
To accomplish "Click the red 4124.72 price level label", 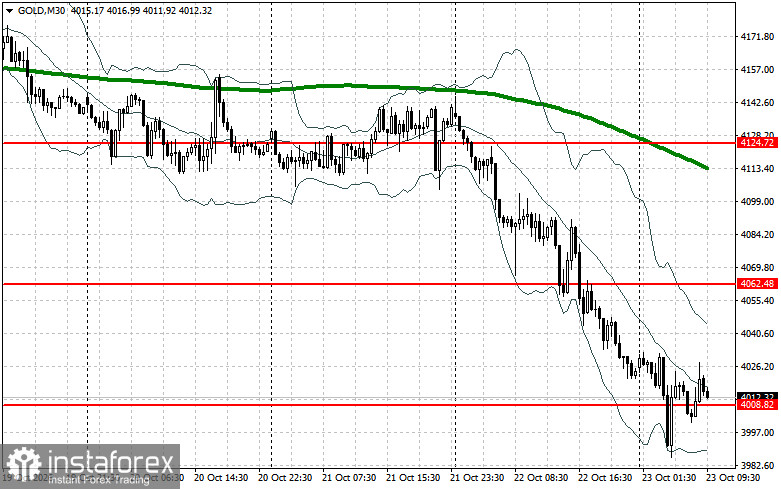I will pyautogui.click(x=757, y=143).
